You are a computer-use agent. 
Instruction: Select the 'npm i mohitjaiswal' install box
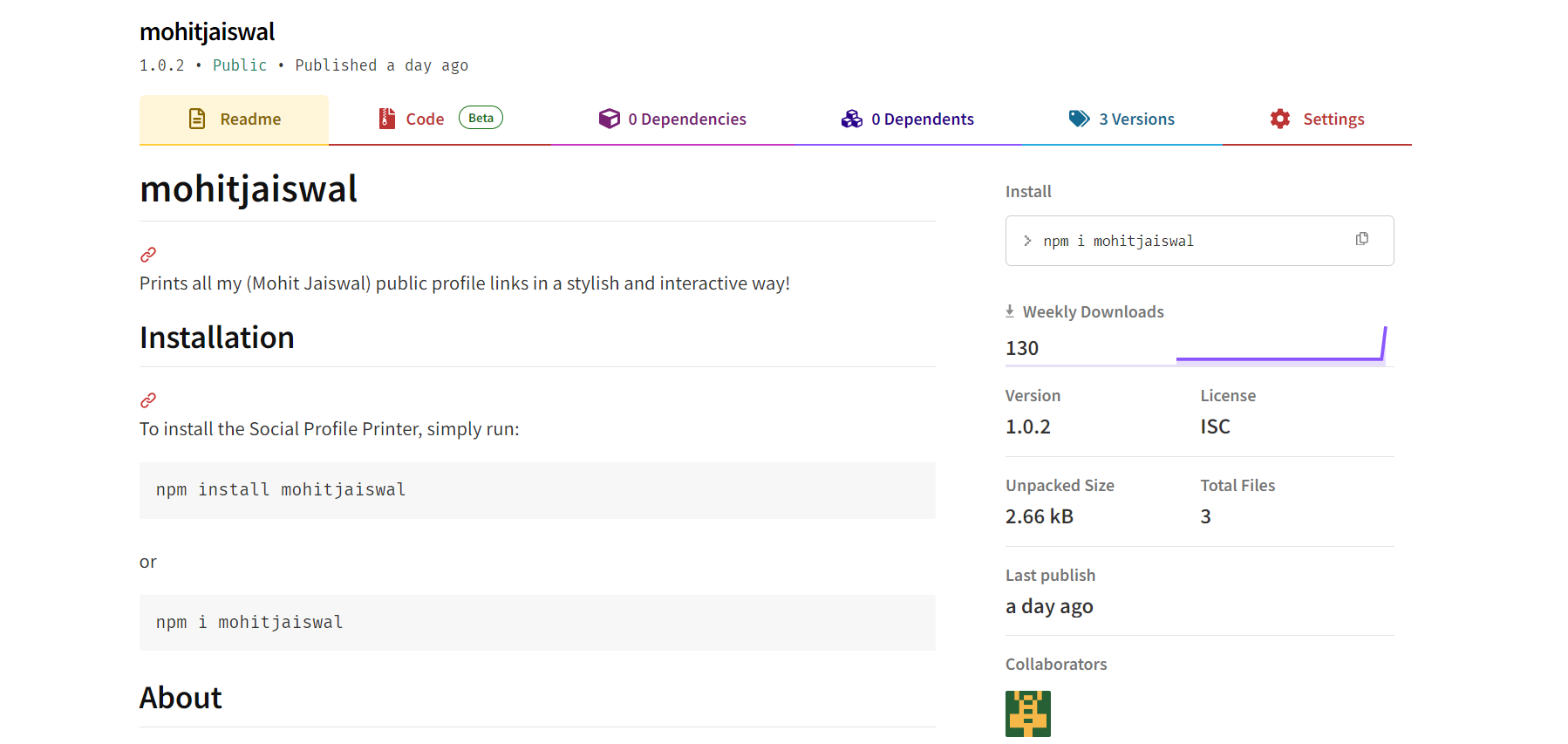[1199, 241]
